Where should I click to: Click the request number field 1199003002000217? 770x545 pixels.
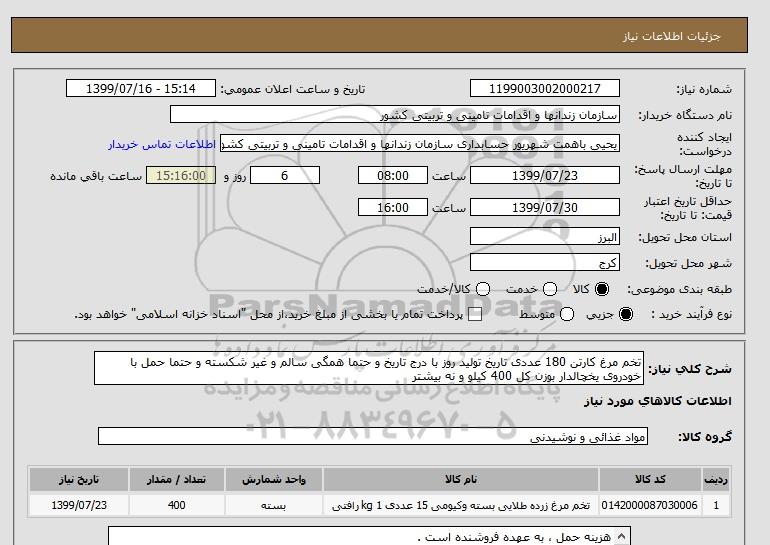545,88
